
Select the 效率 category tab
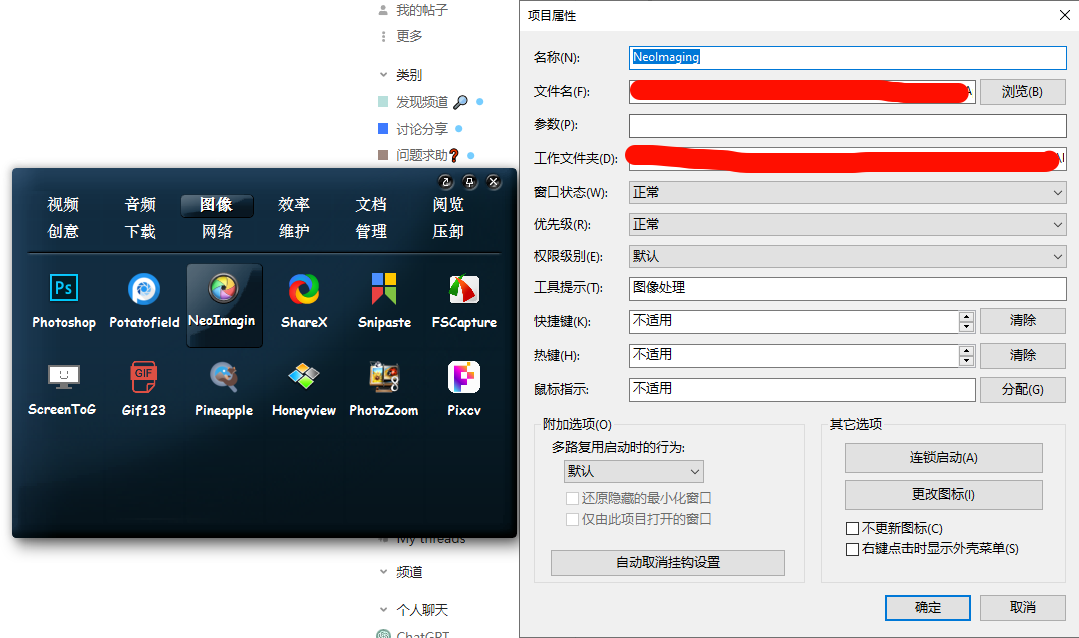click(x=294, y=204)
